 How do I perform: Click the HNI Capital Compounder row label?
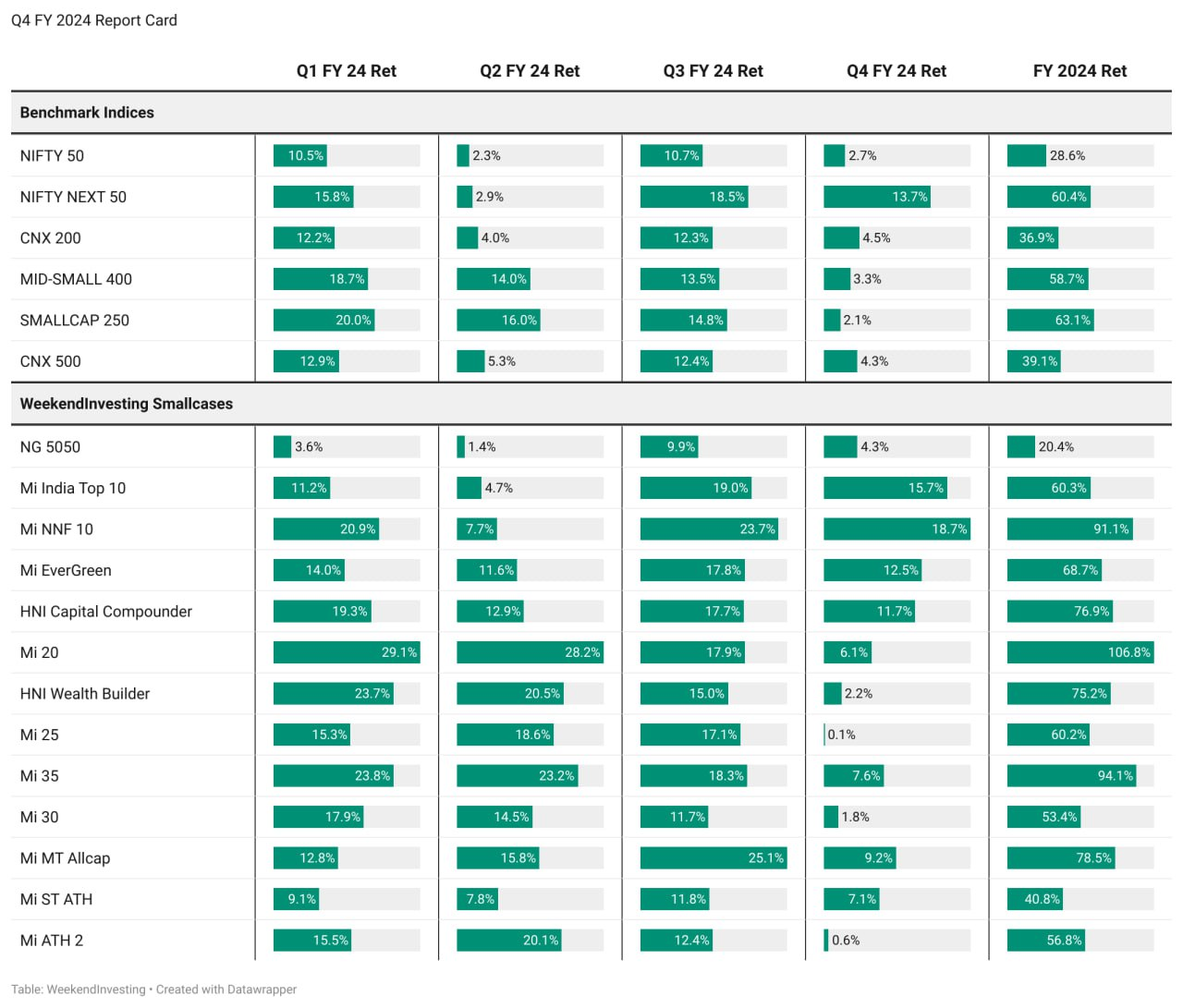(106, 612)
